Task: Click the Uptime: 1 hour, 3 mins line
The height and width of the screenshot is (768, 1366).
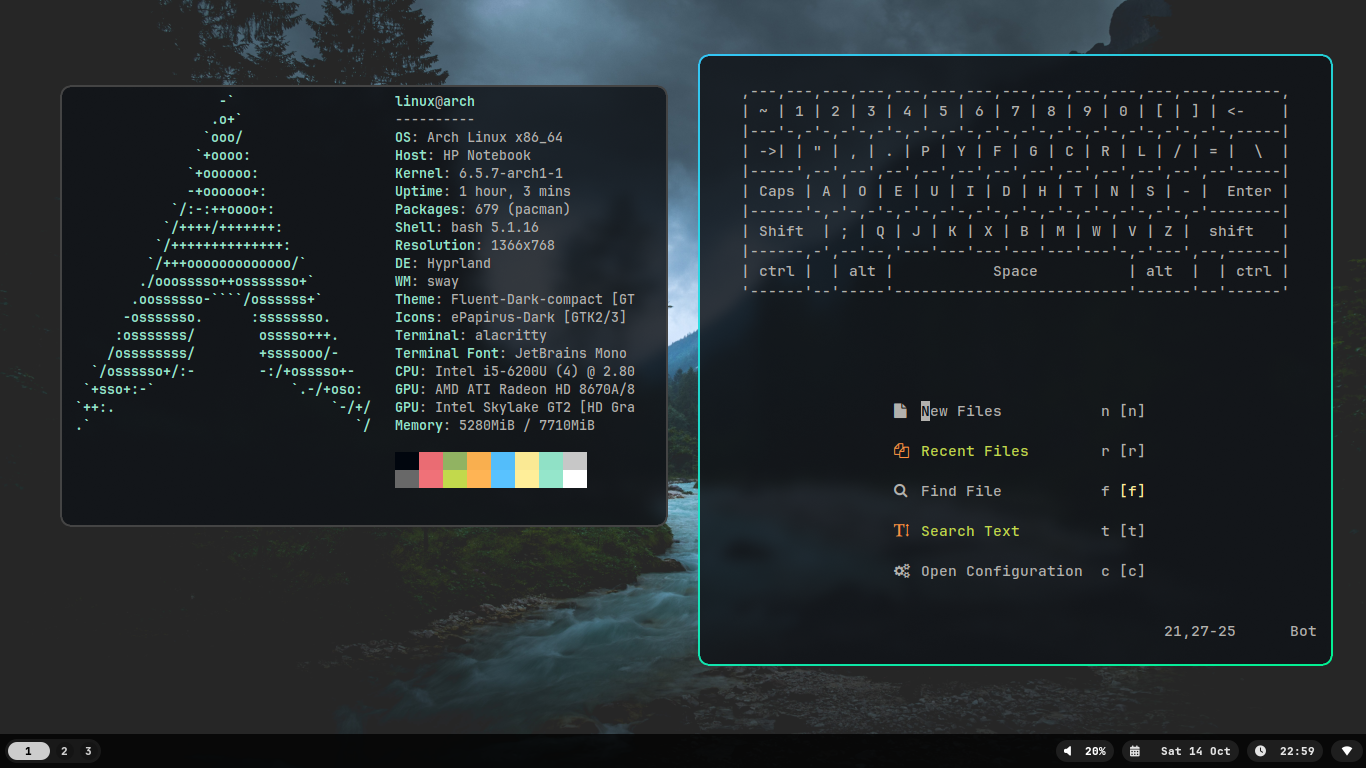Action: click(483, 191)
